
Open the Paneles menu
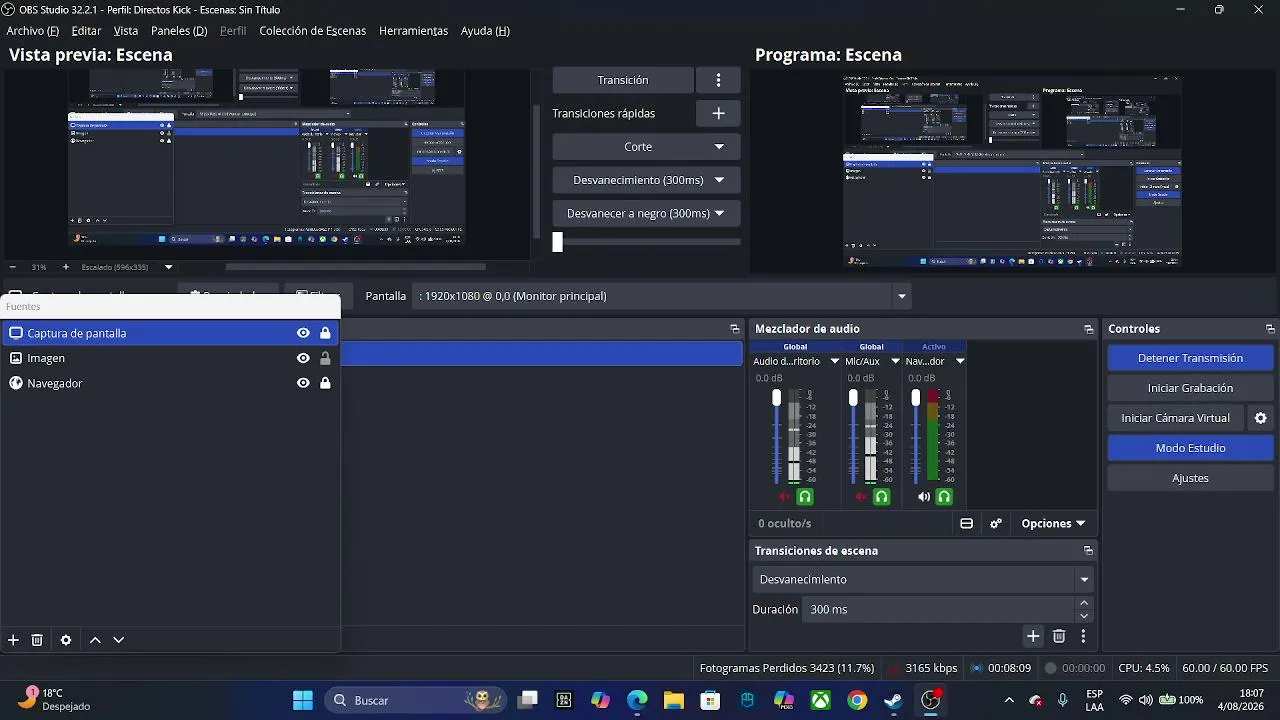[179, 31]
